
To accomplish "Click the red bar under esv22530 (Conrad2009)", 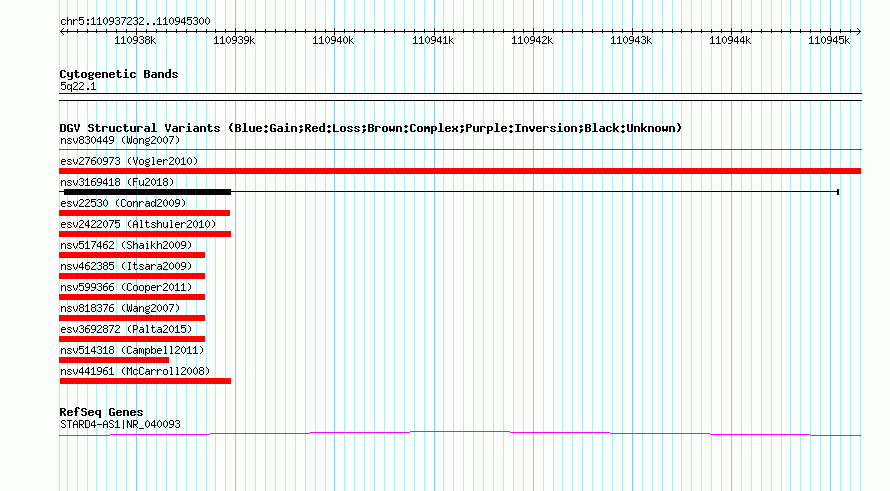I will [x=145, y=213].
